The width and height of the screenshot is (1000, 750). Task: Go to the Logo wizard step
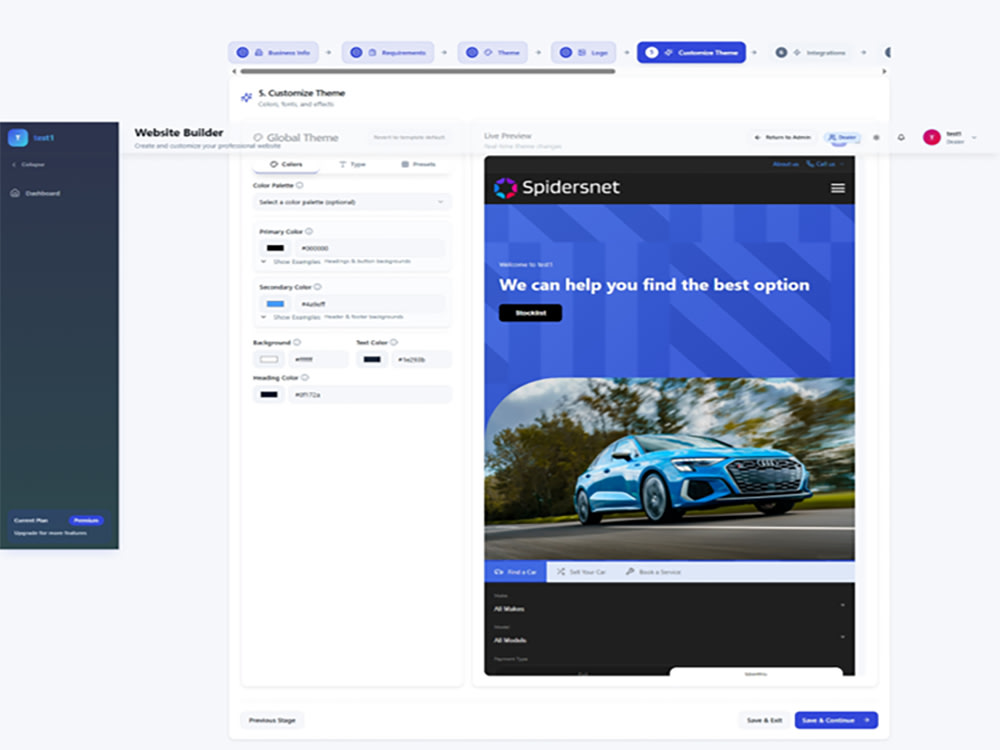click(x=584, y=52)
